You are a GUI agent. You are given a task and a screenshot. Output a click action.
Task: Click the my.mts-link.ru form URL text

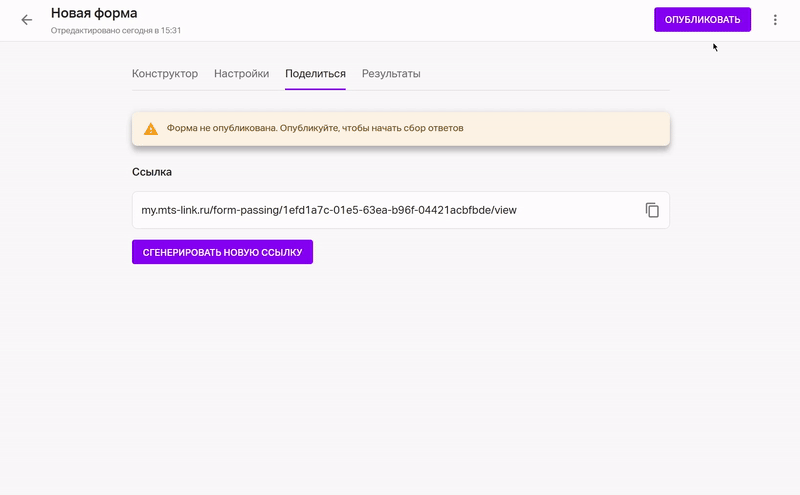point(329,210)
